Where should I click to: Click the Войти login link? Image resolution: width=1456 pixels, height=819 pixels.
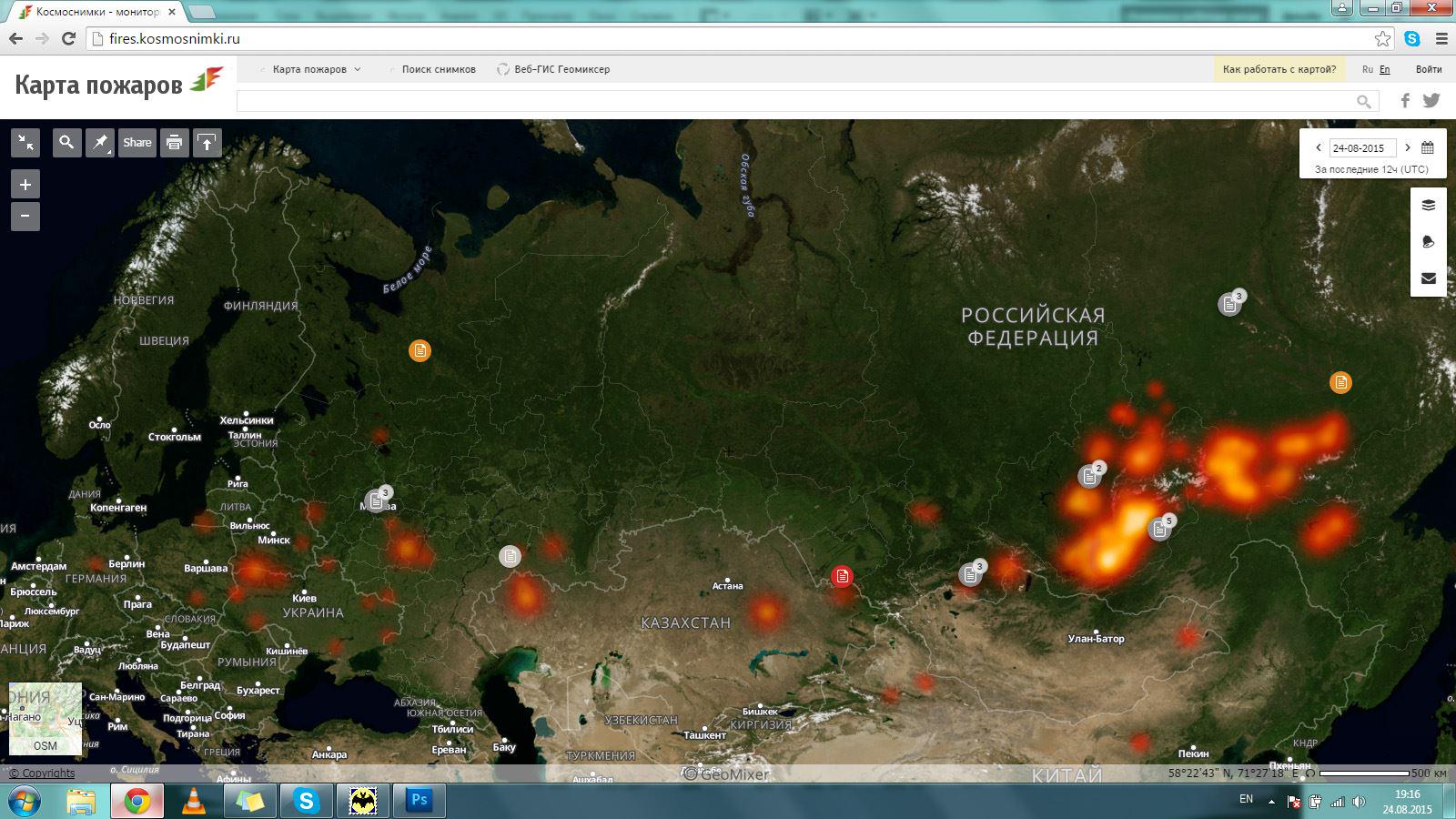coord(1429,69)
